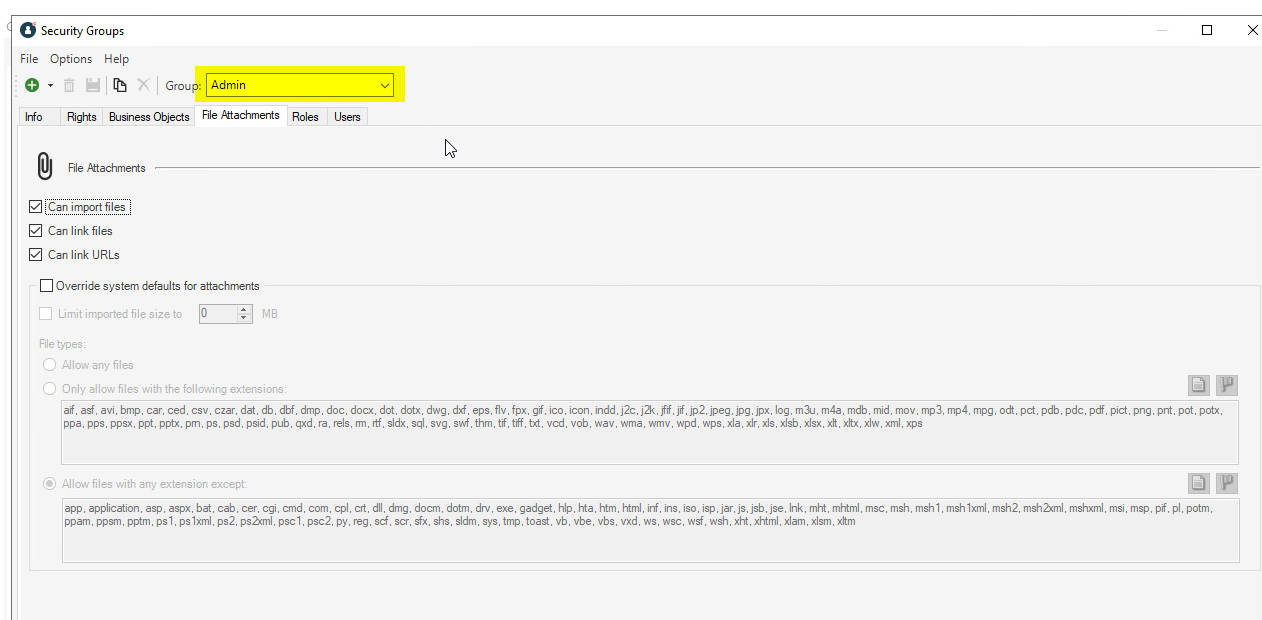This screenshot has height=620, width=1262.
Task: Click the trash delete group icon
Action: 69,86
